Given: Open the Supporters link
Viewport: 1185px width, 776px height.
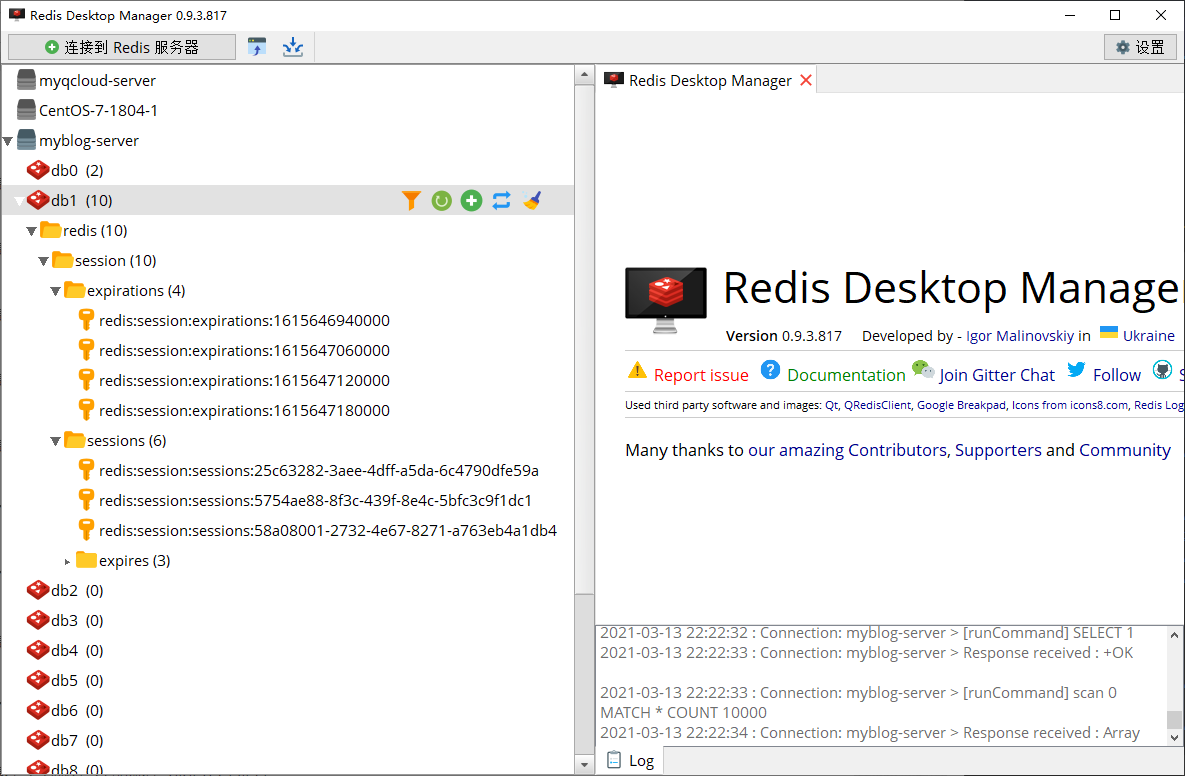Looking at the screenshot, I should [x=998, y=450].
